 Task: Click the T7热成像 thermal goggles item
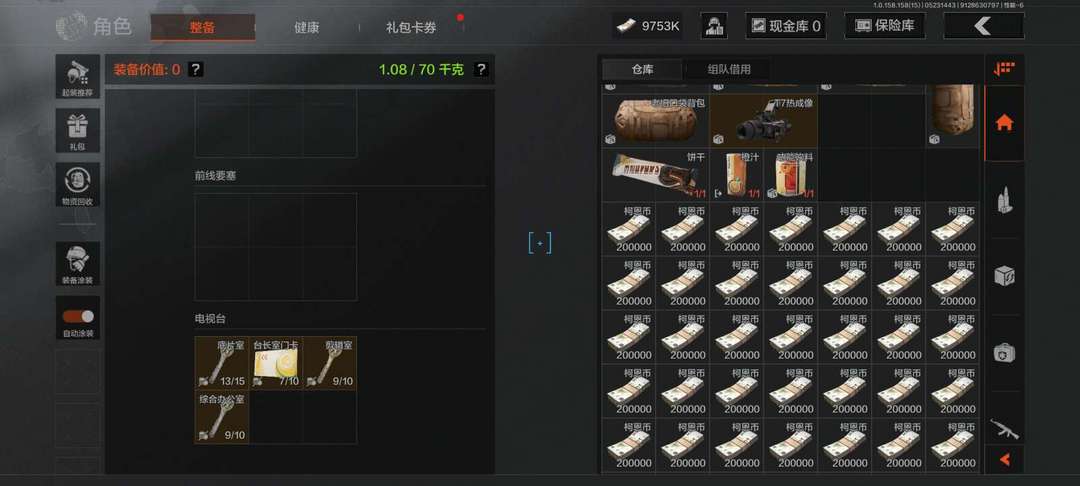pos(764,120)
